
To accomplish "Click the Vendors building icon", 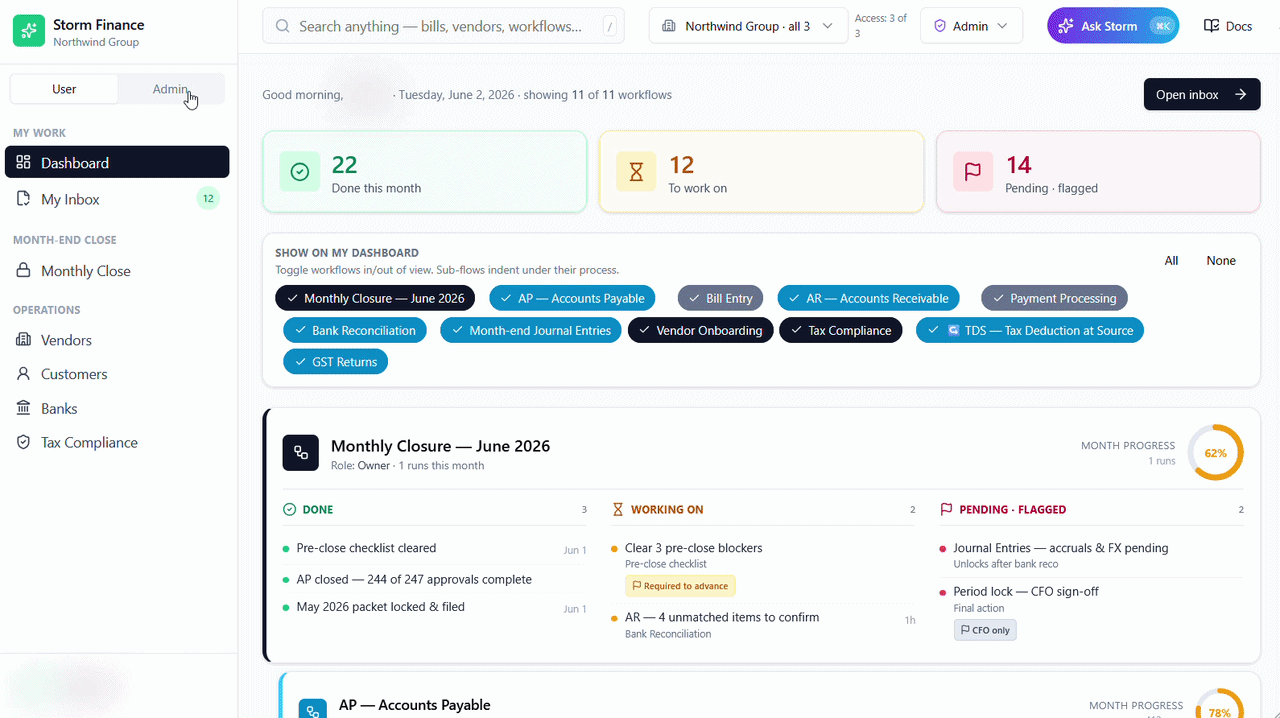I will pos(24,340).
